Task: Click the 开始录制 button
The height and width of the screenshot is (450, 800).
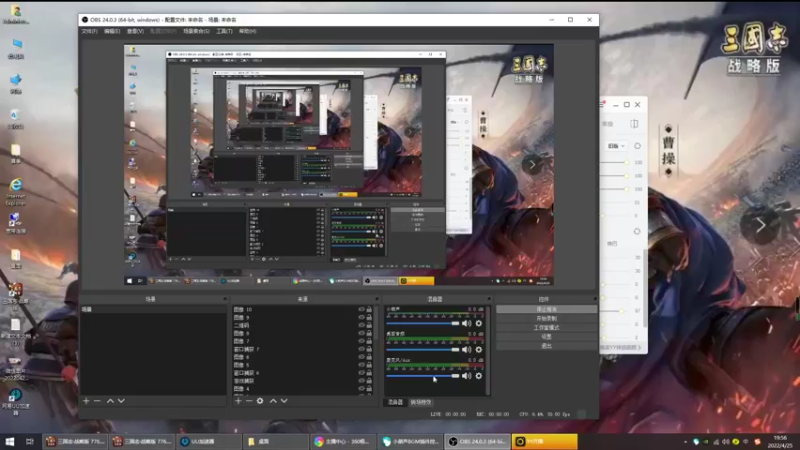Action: tap(546, 319)
